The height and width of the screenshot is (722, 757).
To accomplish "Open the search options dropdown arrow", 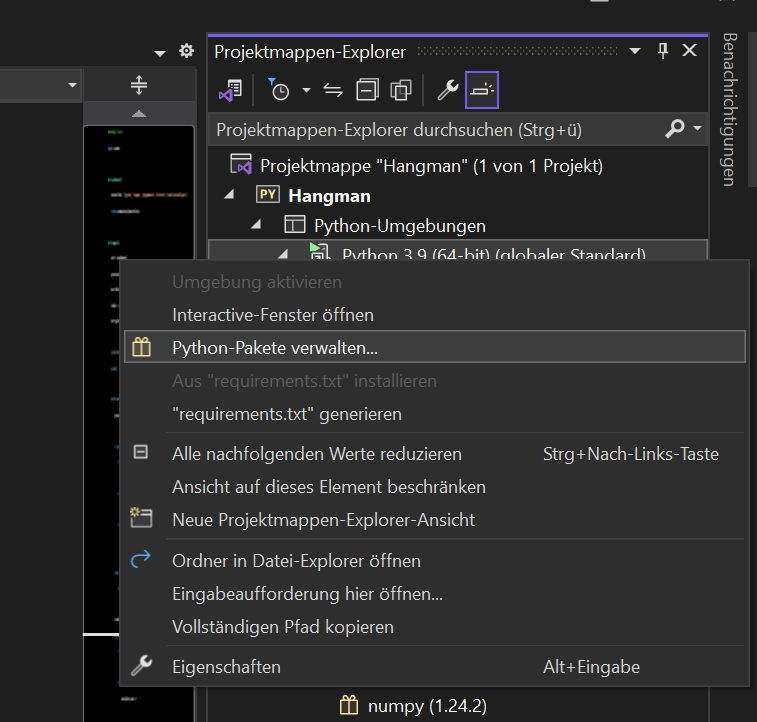I will [697, 129].
